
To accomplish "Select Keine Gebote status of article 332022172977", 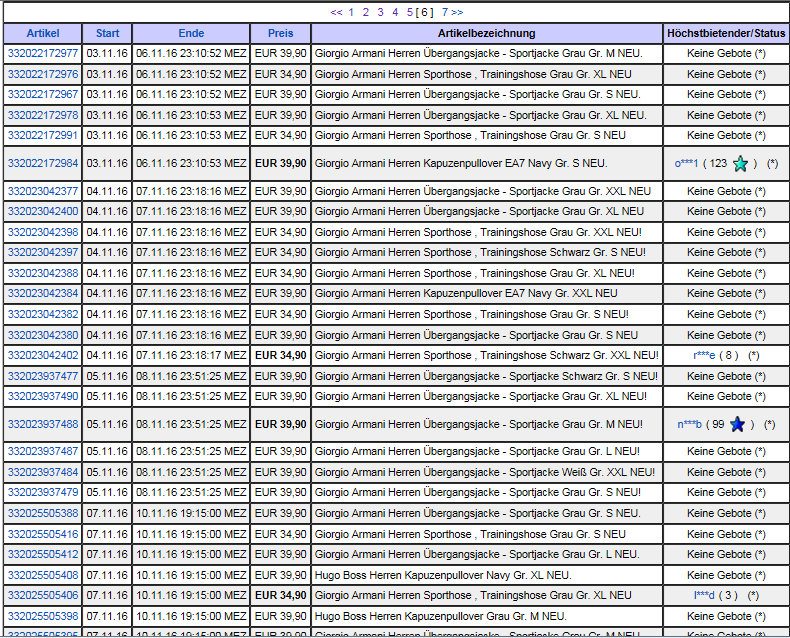I will coord(726,53).
